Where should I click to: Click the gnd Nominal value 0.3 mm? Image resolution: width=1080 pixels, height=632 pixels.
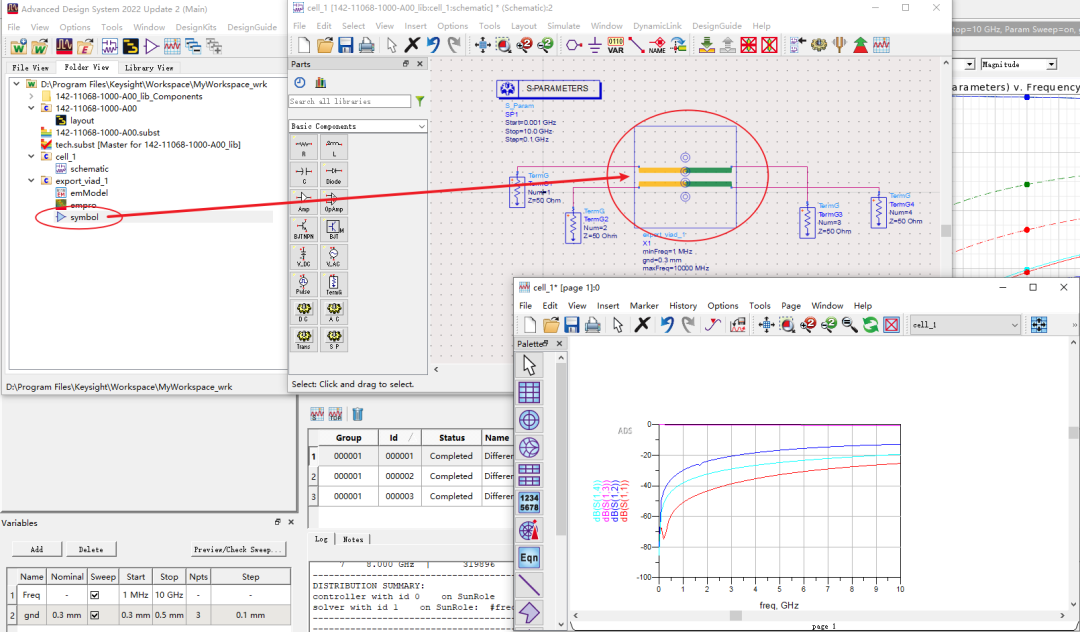click(x=68, y=615)
